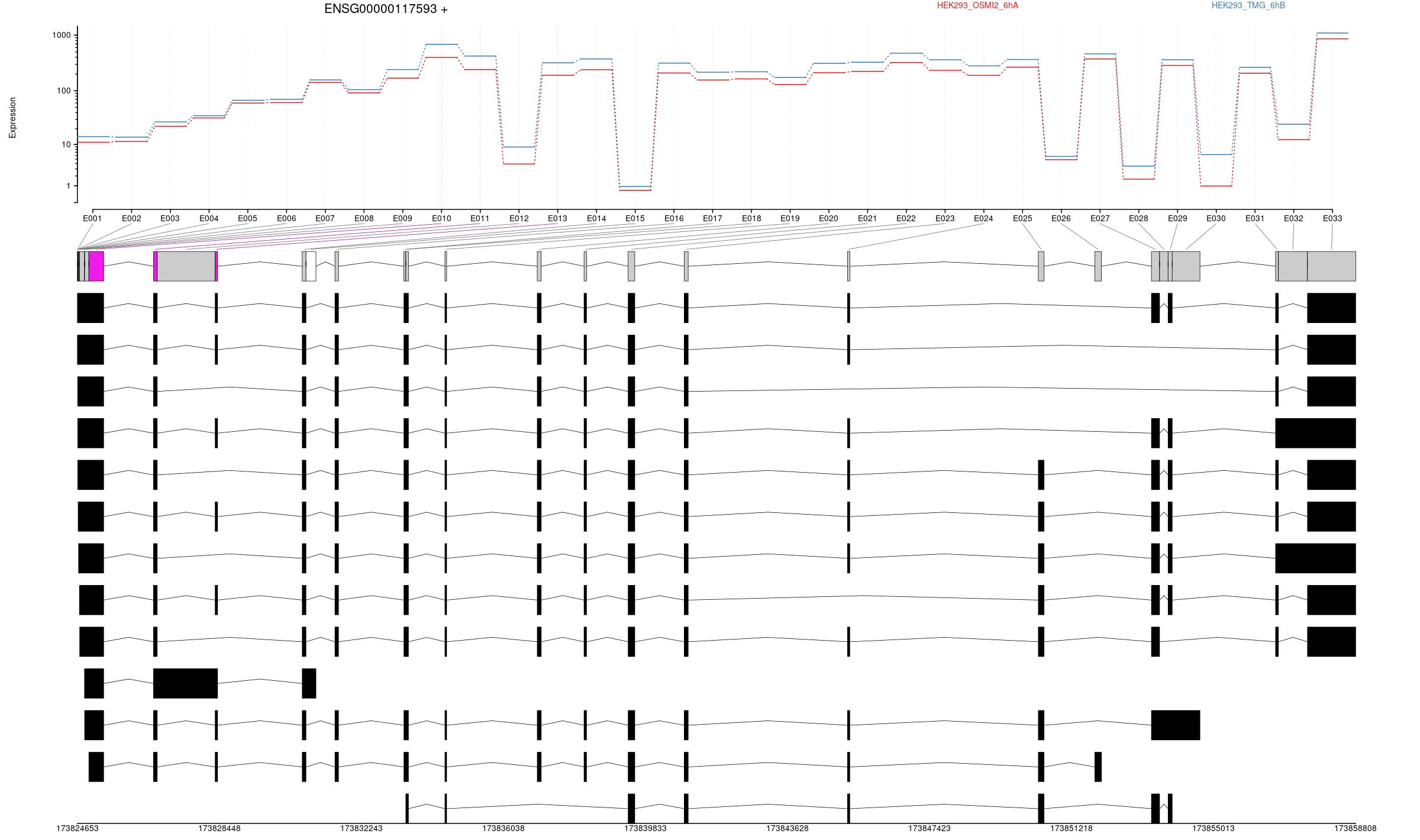Click the 100 y-axis tick label
The image size is (1420, 840).
pos(64,91)
